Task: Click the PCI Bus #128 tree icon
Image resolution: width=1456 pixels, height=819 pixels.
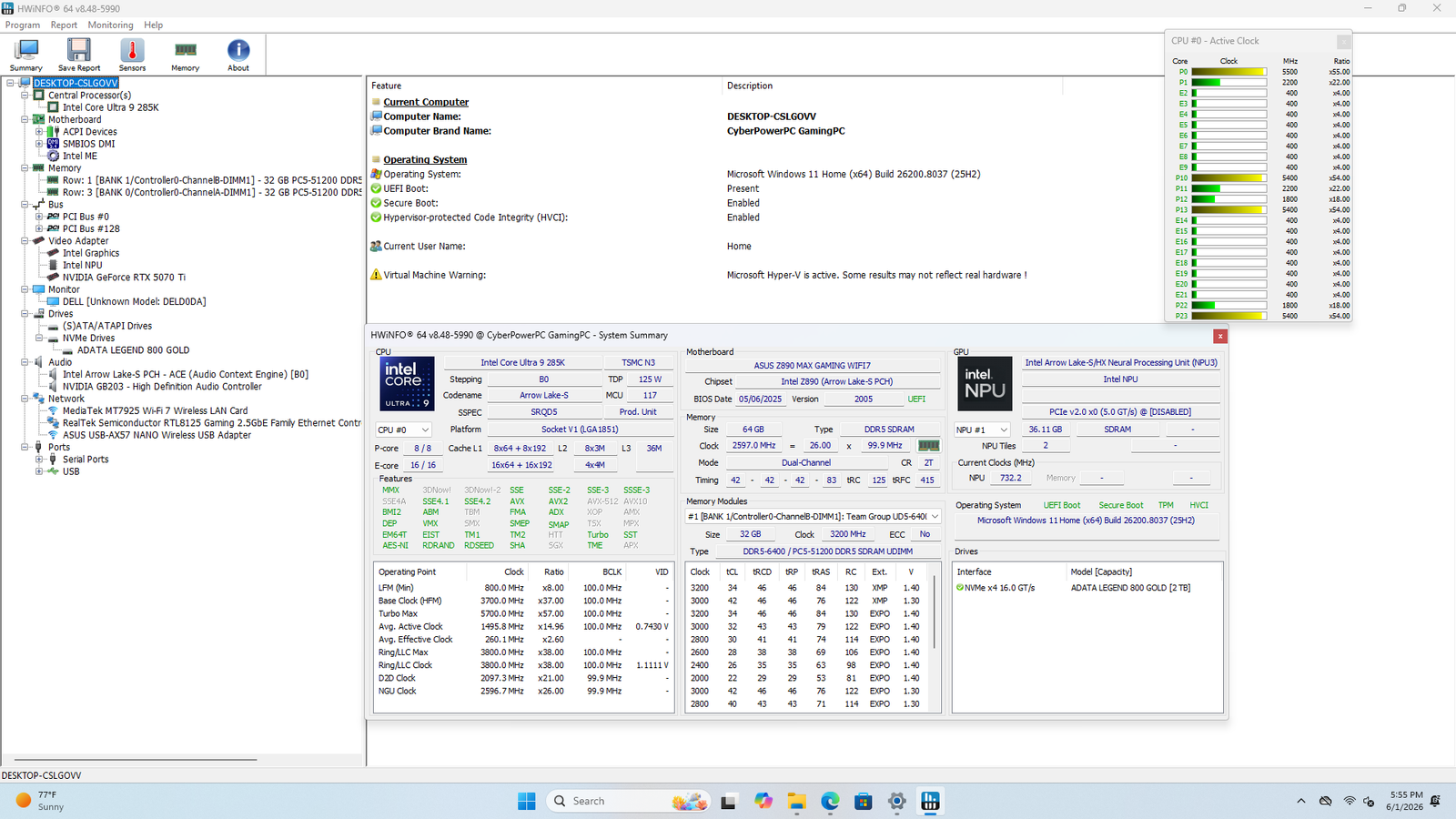Action: [53, 228]
